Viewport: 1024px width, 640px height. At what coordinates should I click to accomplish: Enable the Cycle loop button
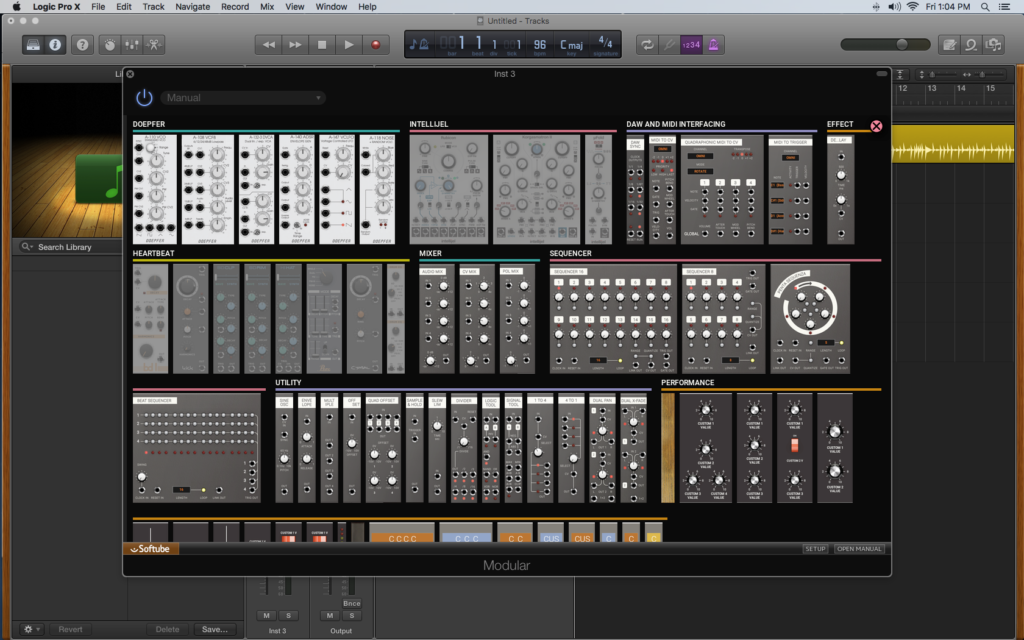(x=646, y=44)
